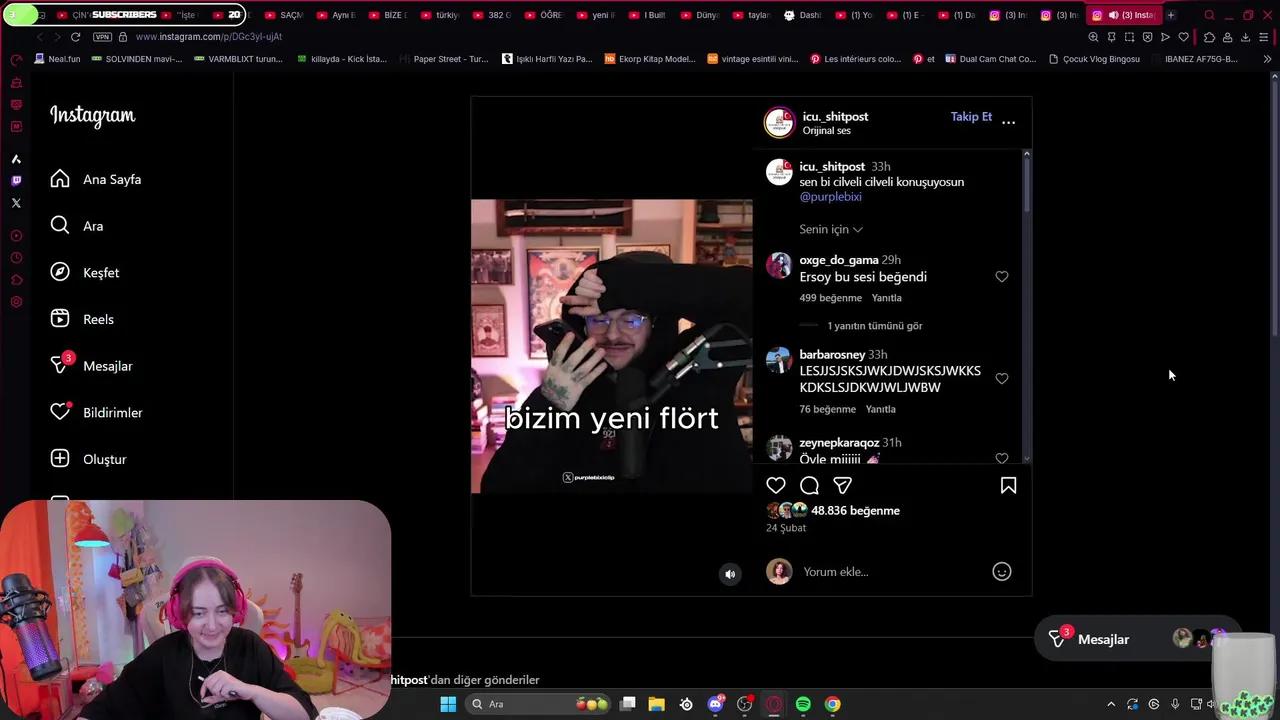The width and height of the screenshot is (1280, 720).
Task: Switch to the 'taylan' YouTube tab
Action: pyautogui.click(x=751, y=15)
